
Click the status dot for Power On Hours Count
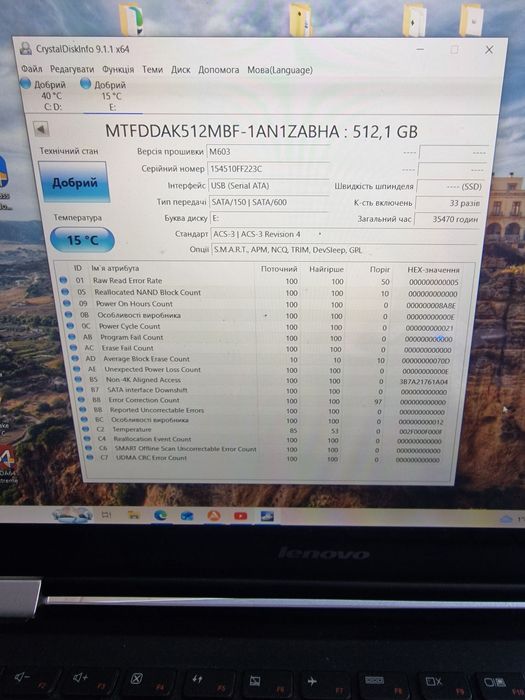coord(67,304)
